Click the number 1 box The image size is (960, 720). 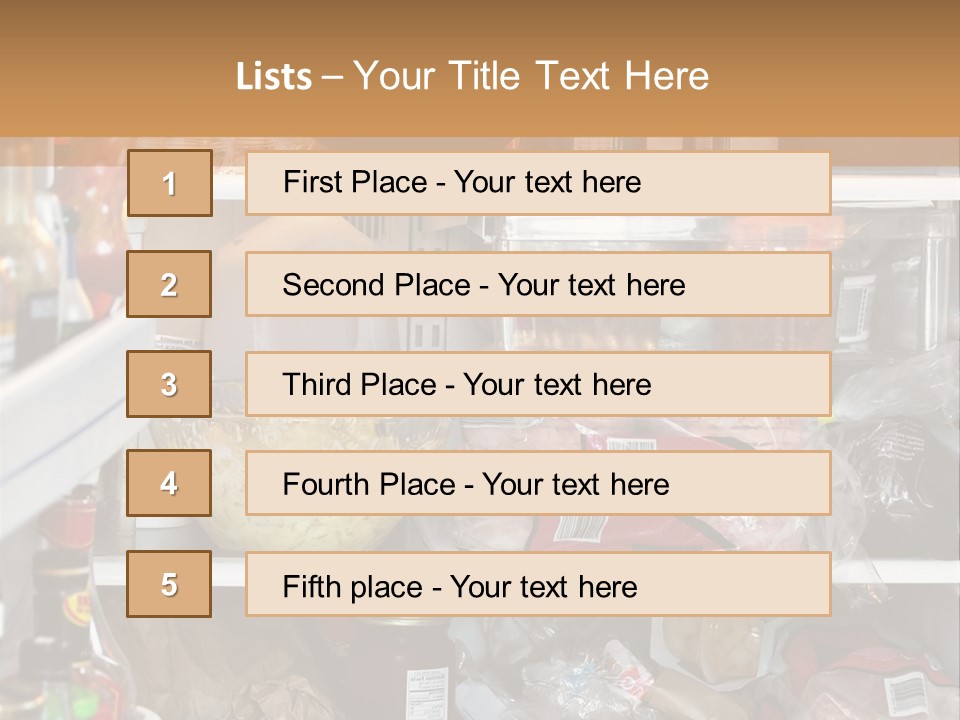(170, 183)
